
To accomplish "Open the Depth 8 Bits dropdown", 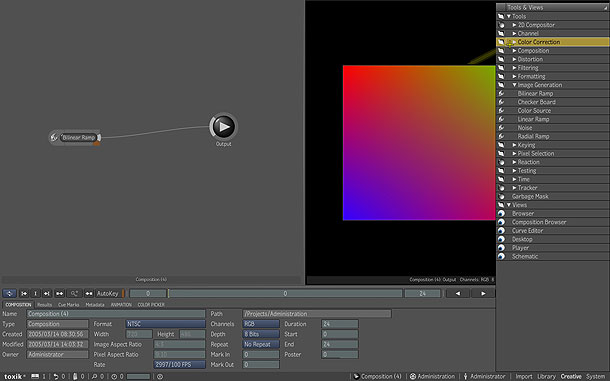I will tap(261, 334).
